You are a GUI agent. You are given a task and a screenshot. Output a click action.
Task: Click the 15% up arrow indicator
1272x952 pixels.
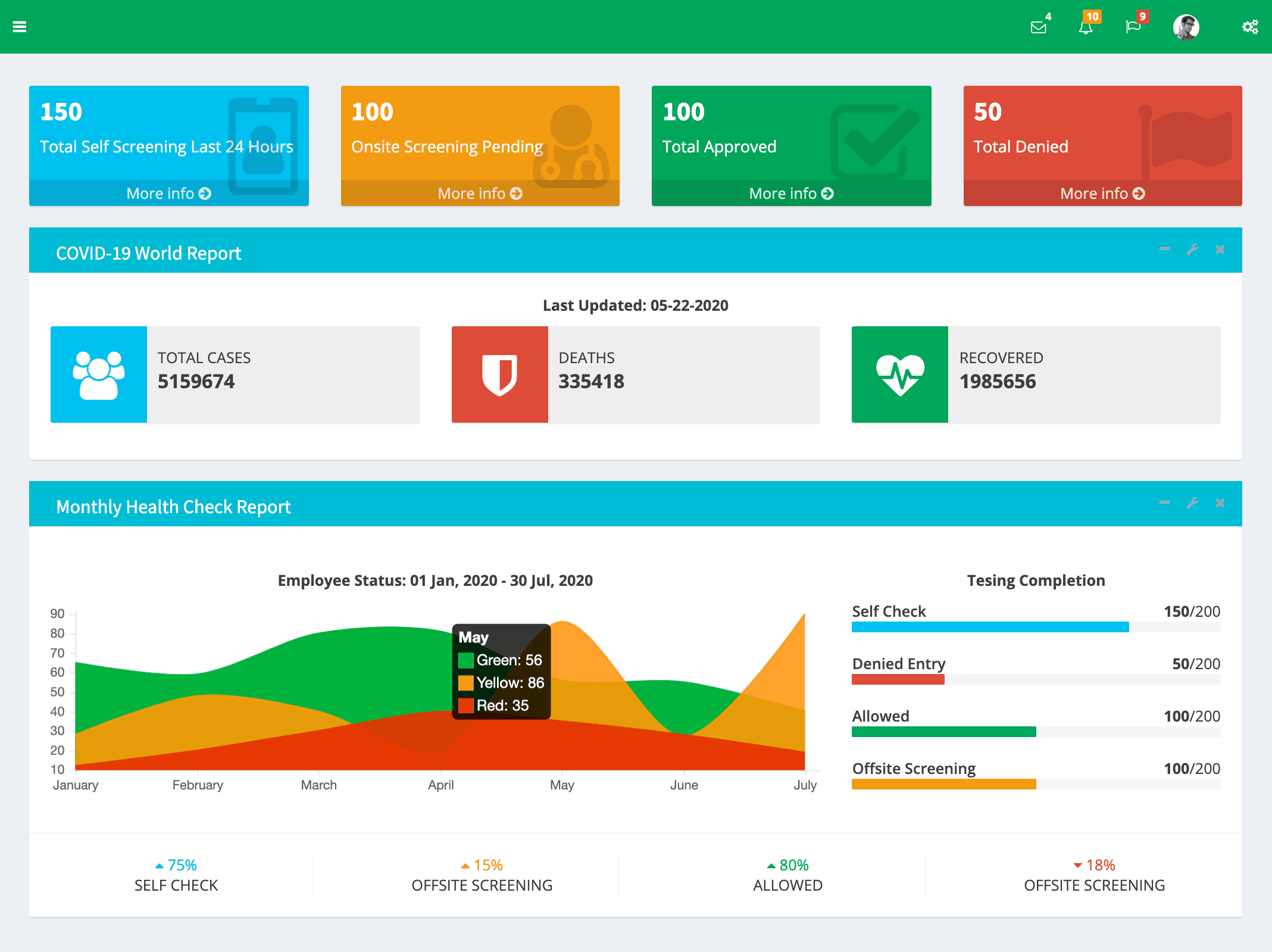click(x=465, y=866)
